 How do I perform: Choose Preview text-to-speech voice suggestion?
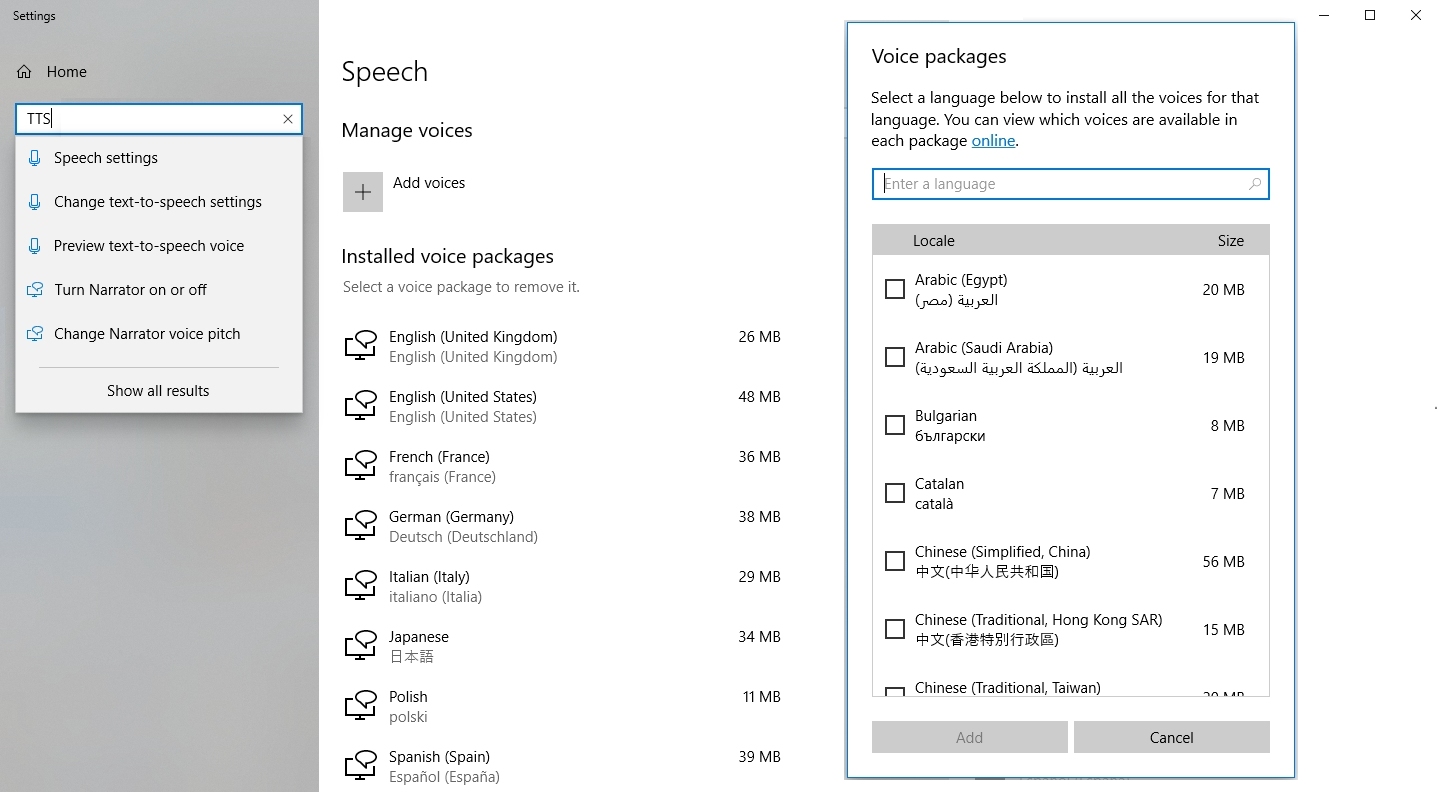(x=148, y=246)
